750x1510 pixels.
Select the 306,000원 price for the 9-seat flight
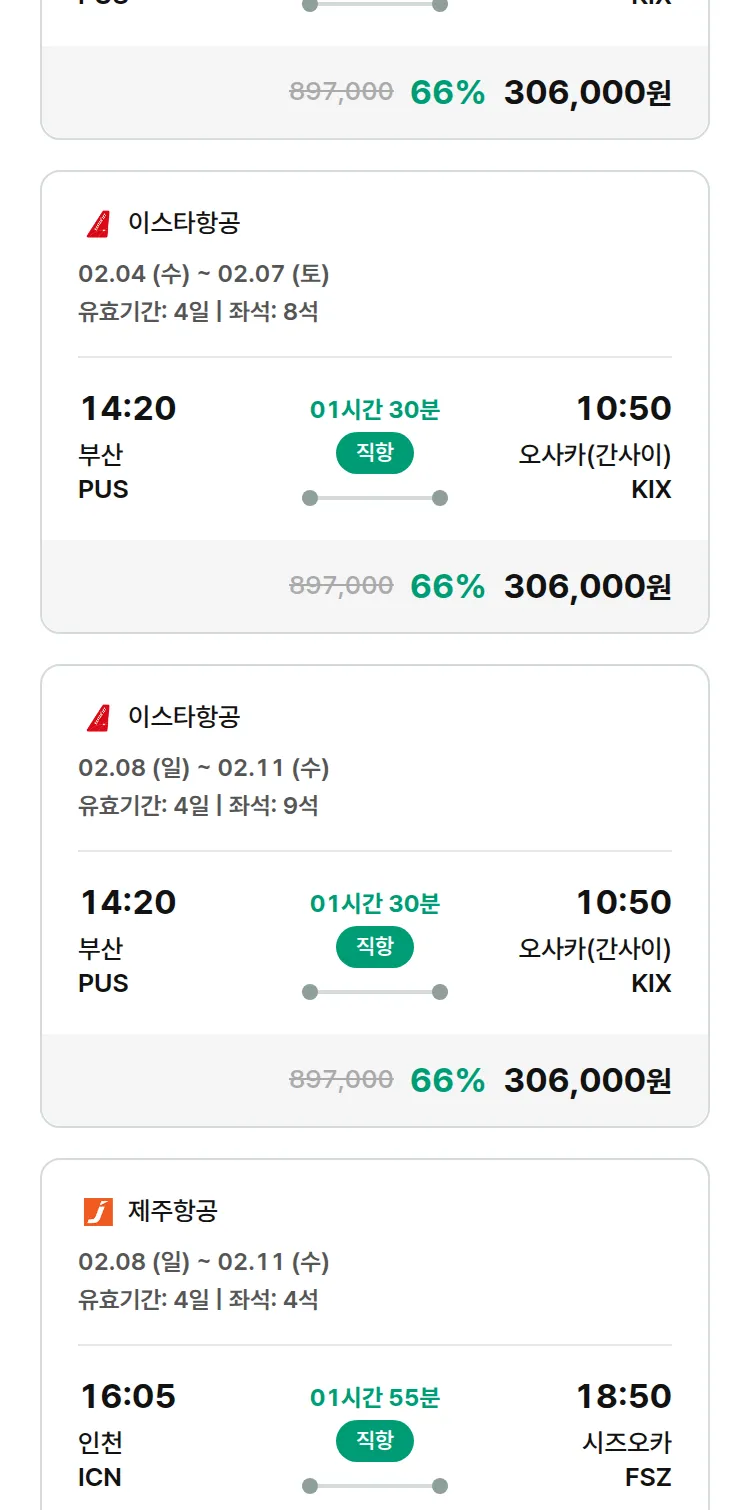tap(587, 1081)
